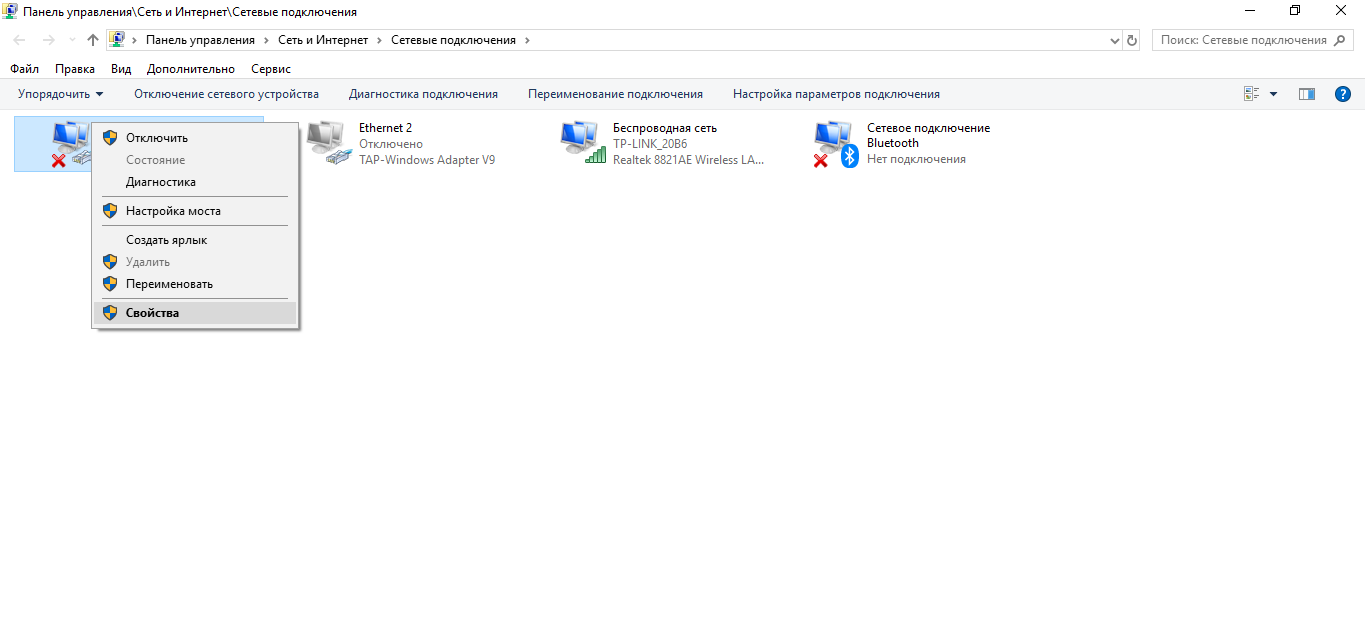Open the help question mark icon
Viewport: 1365px width, 624px height.
1343,94
